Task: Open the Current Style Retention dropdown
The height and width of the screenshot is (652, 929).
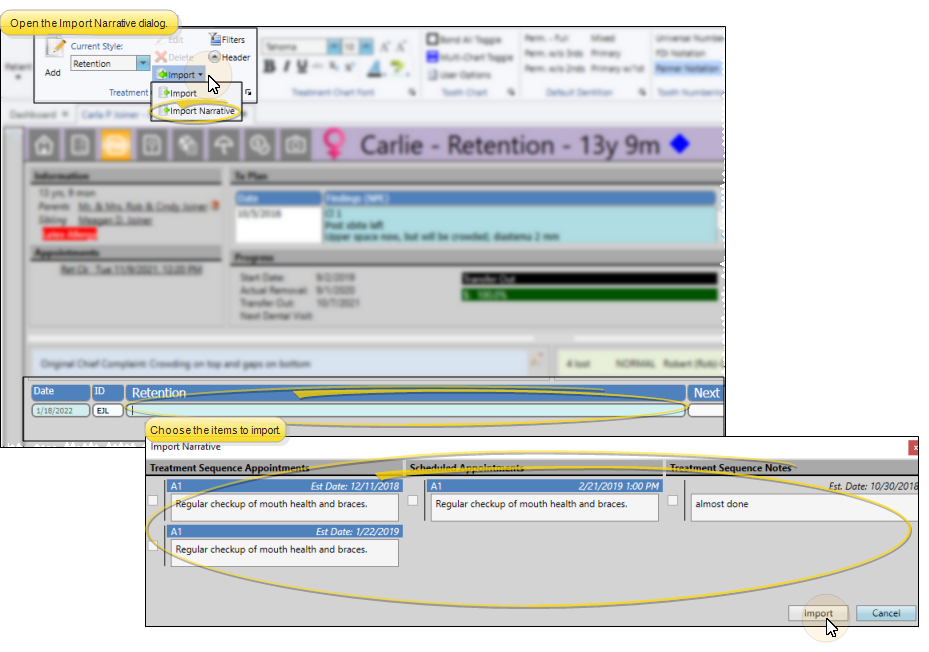Action: [x=143, y=64]
